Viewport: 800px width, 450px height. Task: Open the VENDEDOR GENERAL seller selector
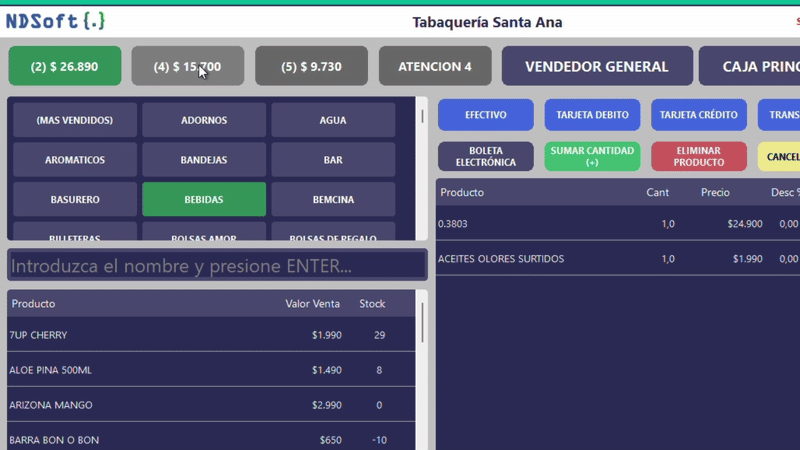click(596, 66)
